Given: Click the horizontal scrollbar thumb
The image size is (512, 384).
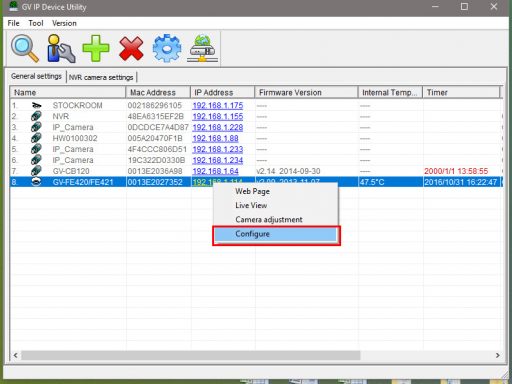Looking at the screenshot, I should click(x=191, y=355).
